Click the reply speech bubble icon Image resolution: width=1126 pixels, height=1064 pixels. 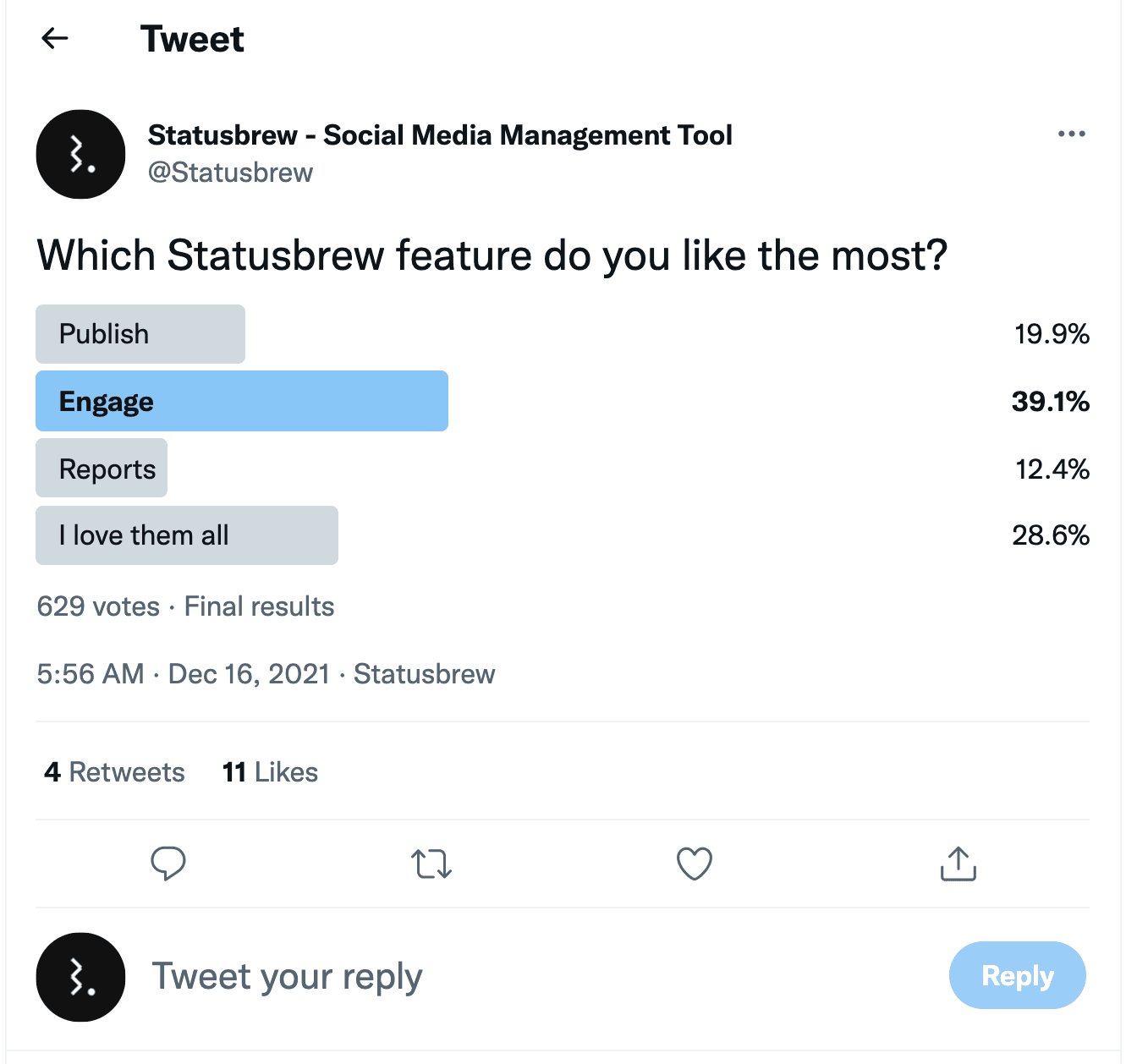[x=168, y=864]
